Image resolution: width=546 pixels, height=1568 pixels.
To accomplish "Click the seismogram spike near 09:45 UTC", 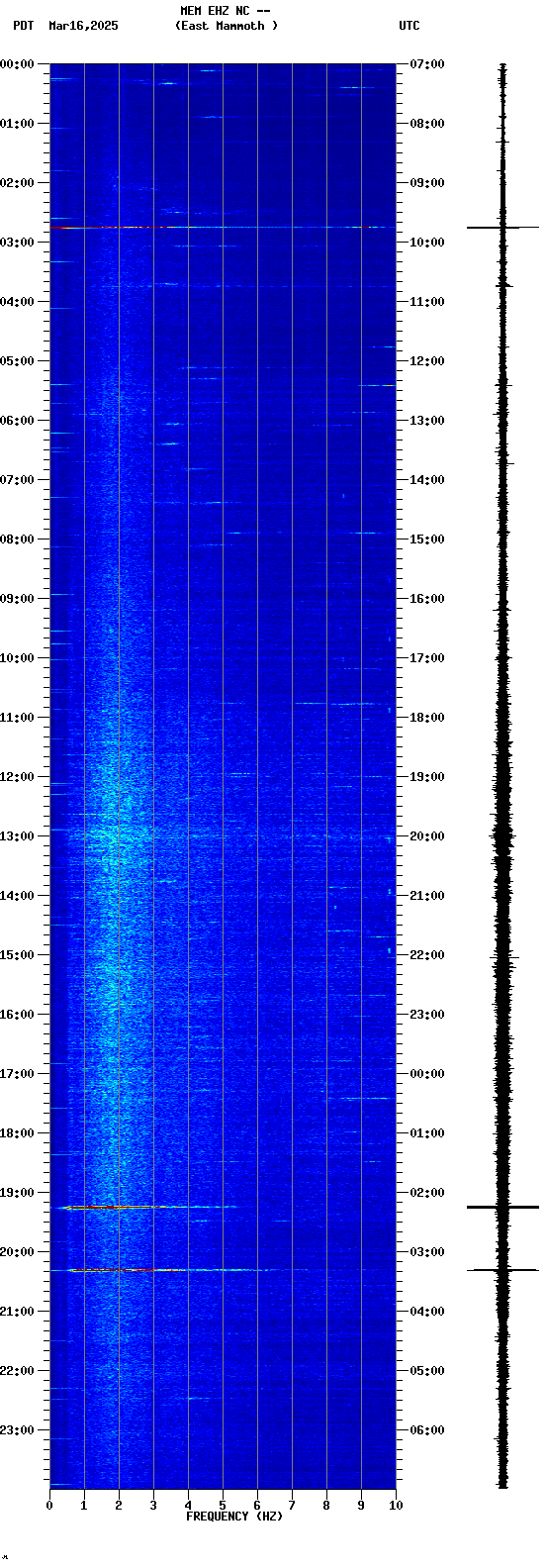I will tap(502, 228).
